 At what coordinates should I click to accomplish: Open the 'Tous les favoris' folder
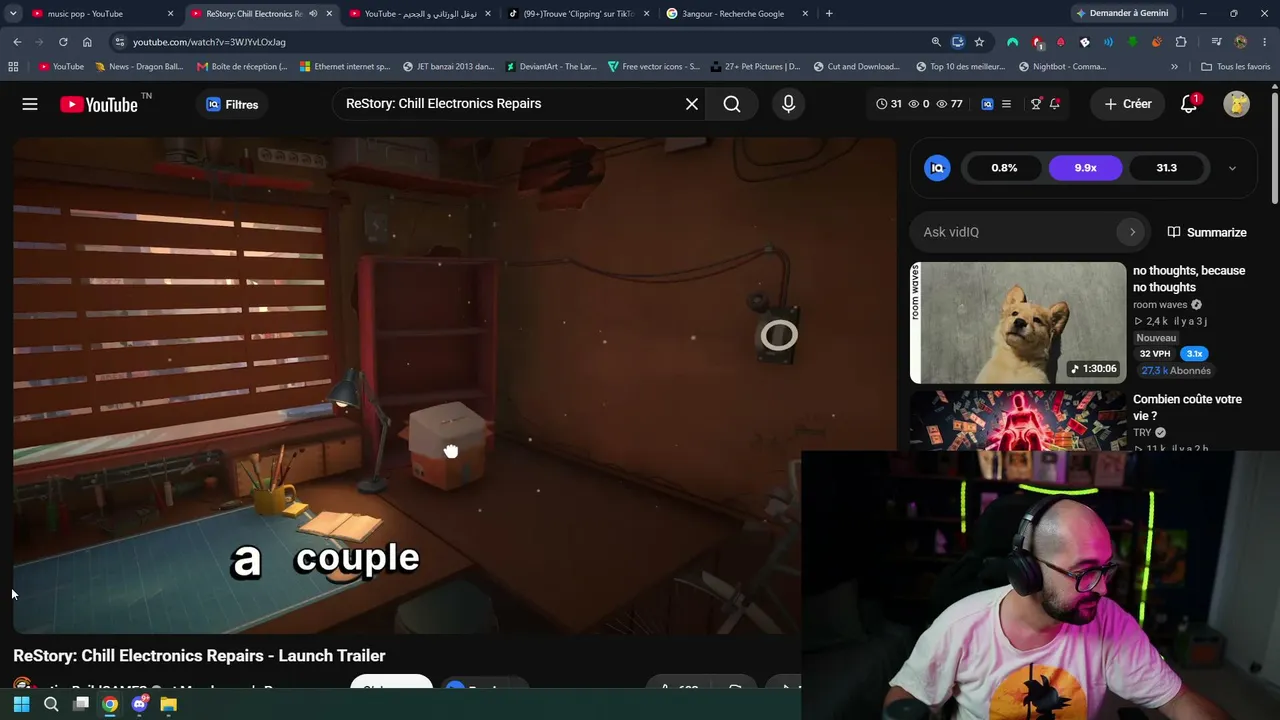[1235, 67]
